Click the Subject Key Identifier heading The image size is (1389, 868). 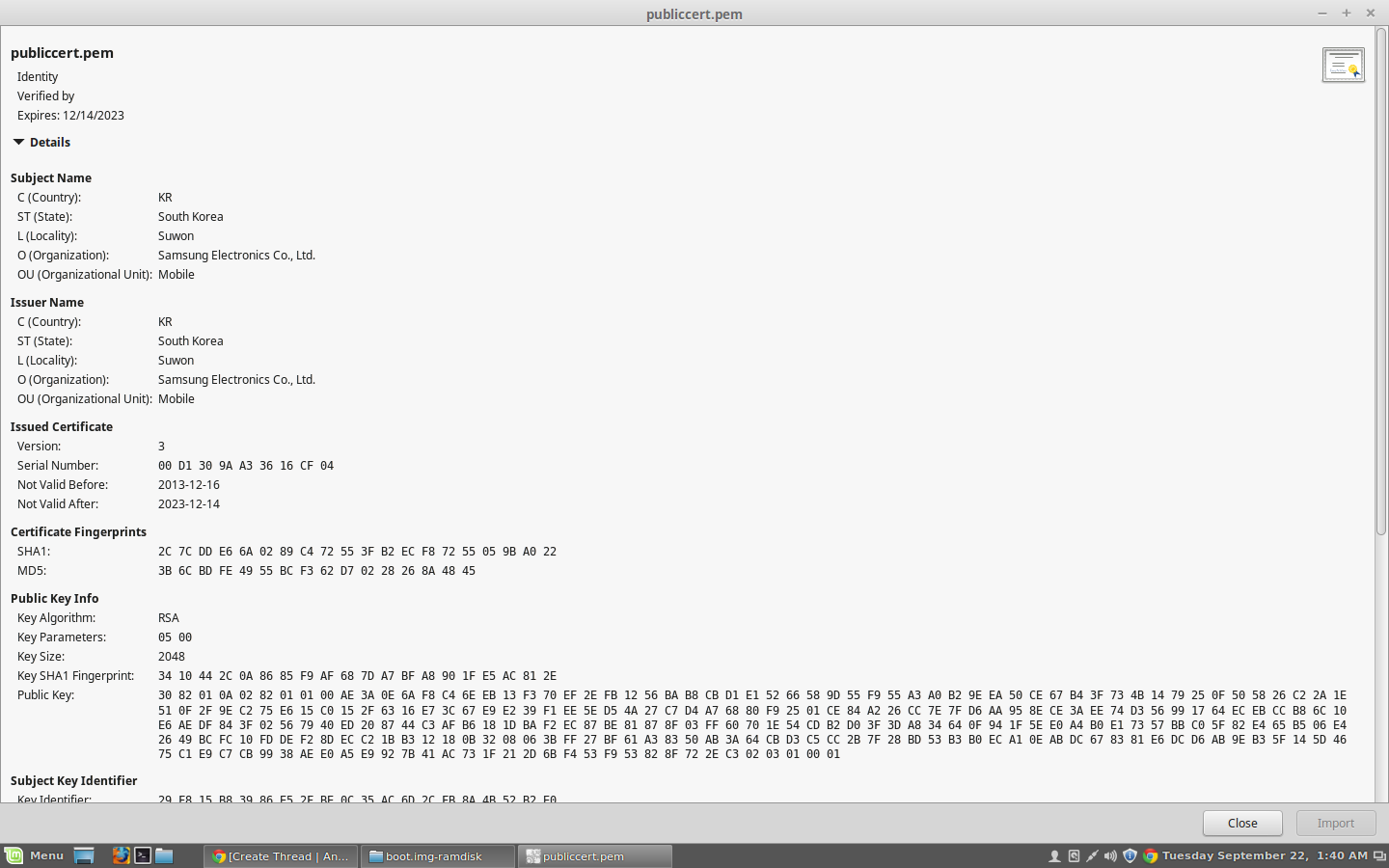tap(73, 780)
